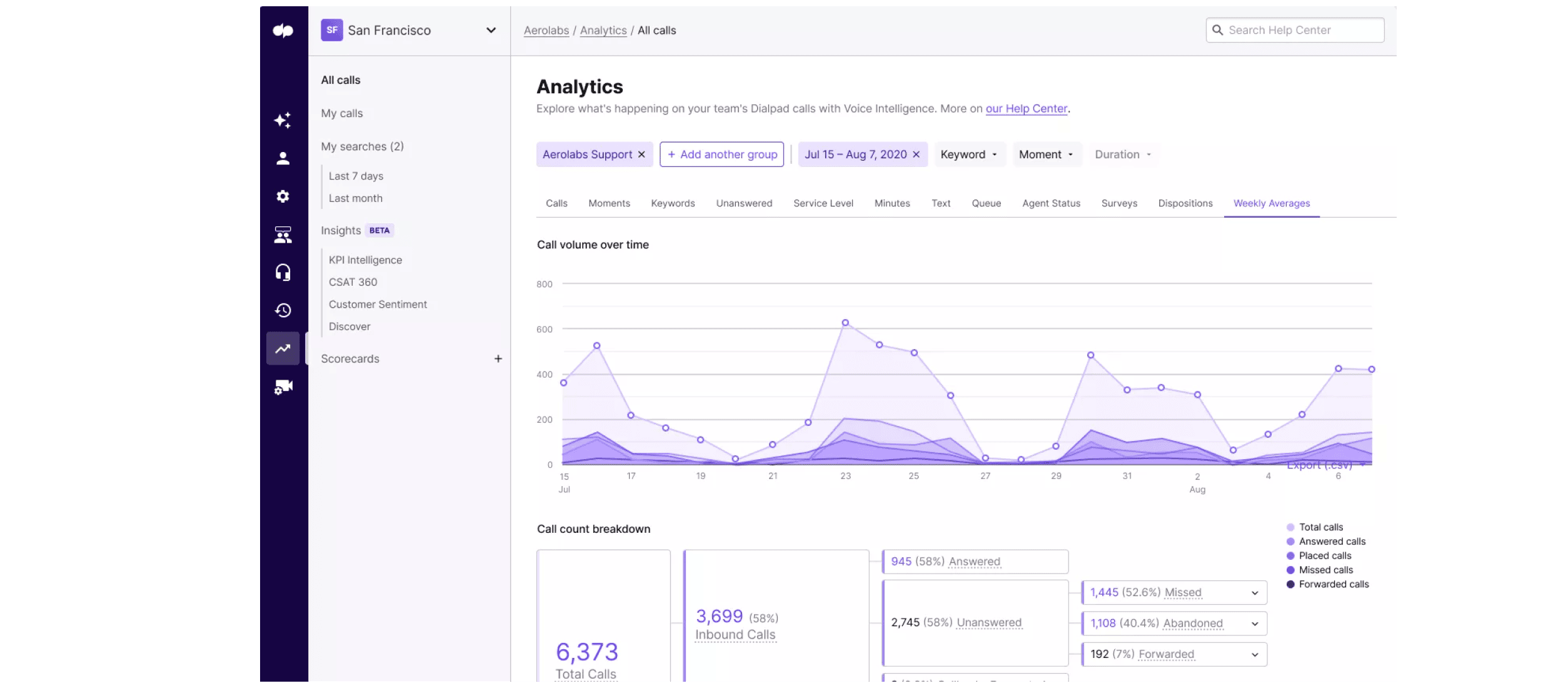This screenshot has width=1568, height=693.
Task: Click the video meetings camera icon
Action: click(283, 387)
